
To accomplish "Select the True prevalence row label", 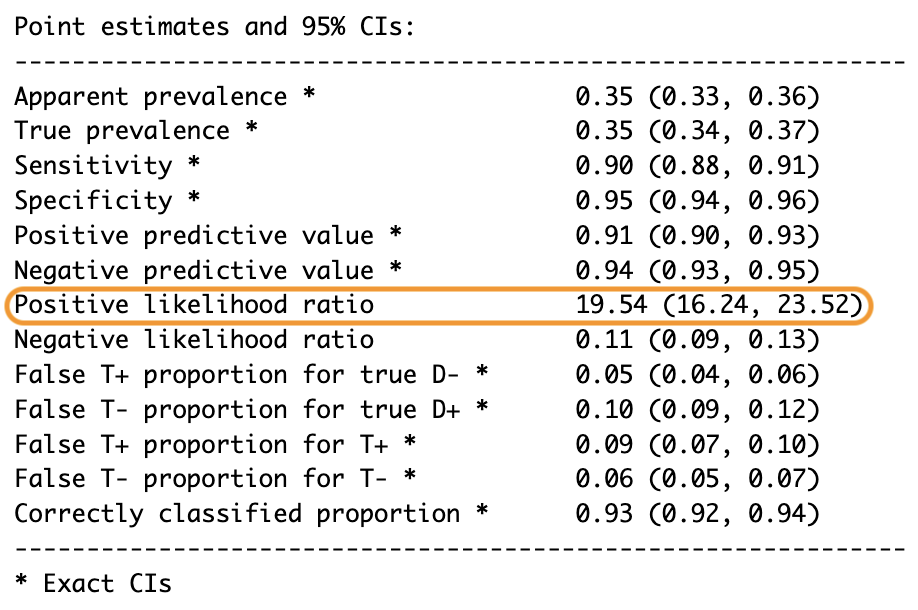I will (x=122, y=131).
